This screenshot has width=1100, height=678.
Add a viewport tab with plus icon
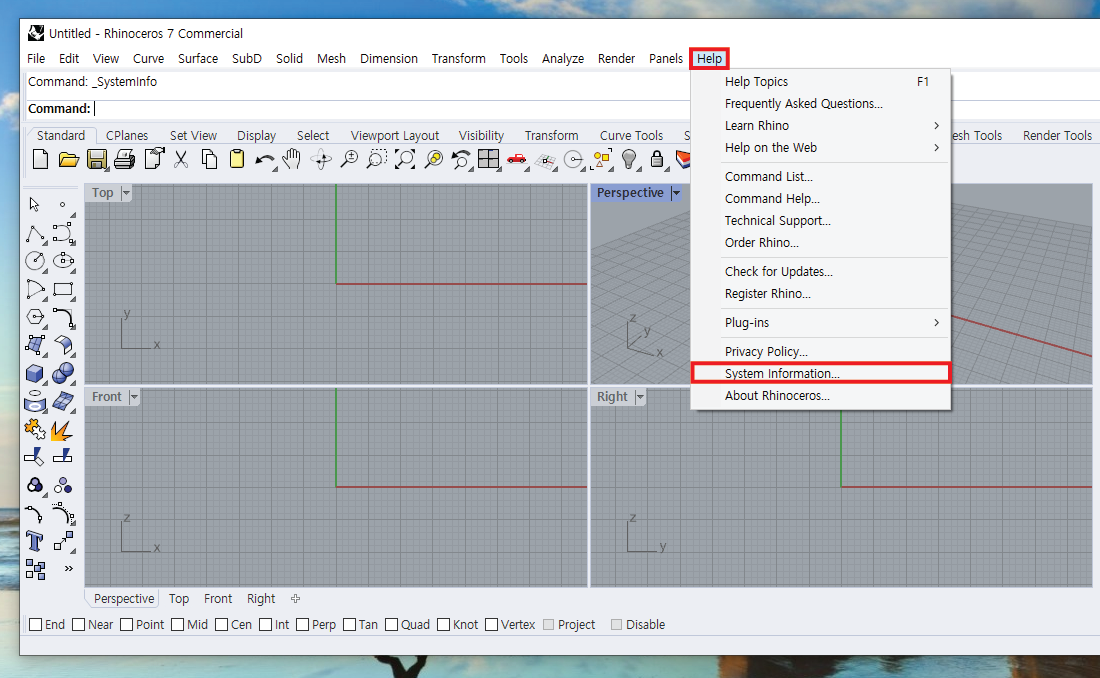(x=295, y=599)
